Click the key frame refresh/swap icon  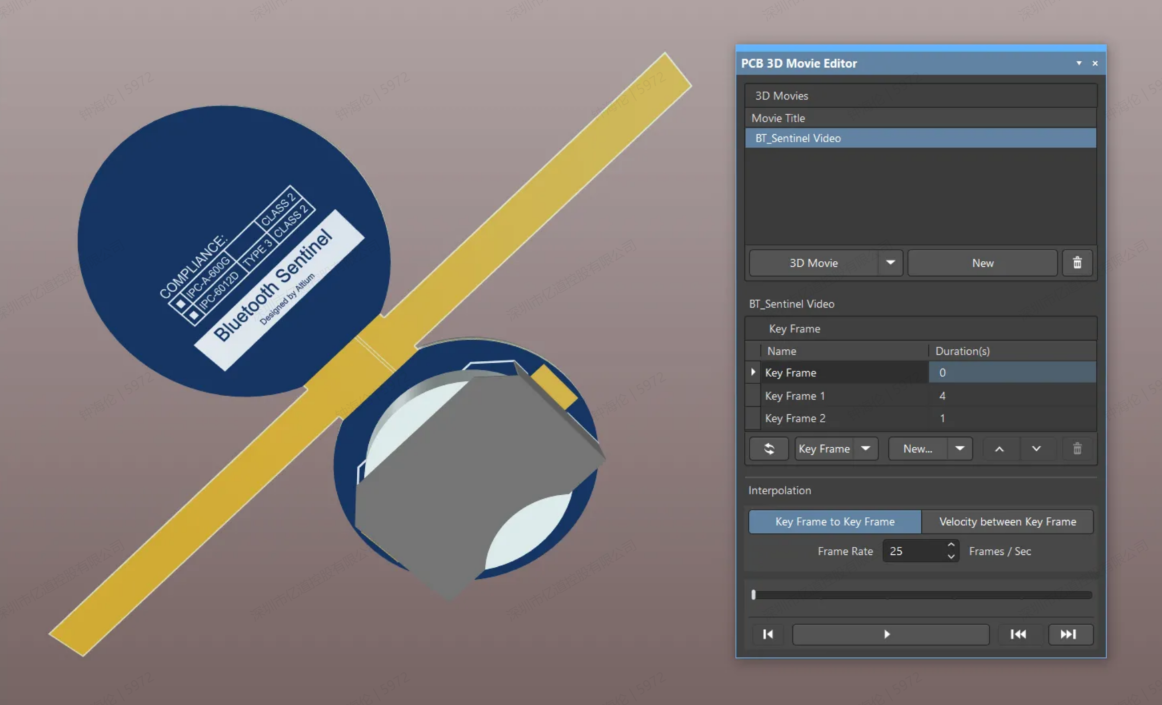click(768, 449)
